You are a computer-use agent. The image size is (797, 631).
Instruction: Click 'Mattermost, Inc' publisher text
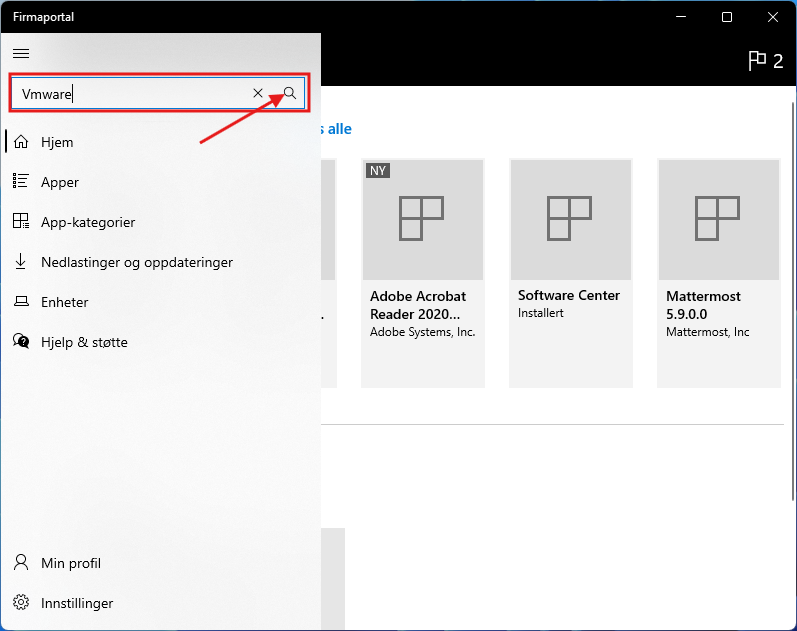click(x=708, y=332)
